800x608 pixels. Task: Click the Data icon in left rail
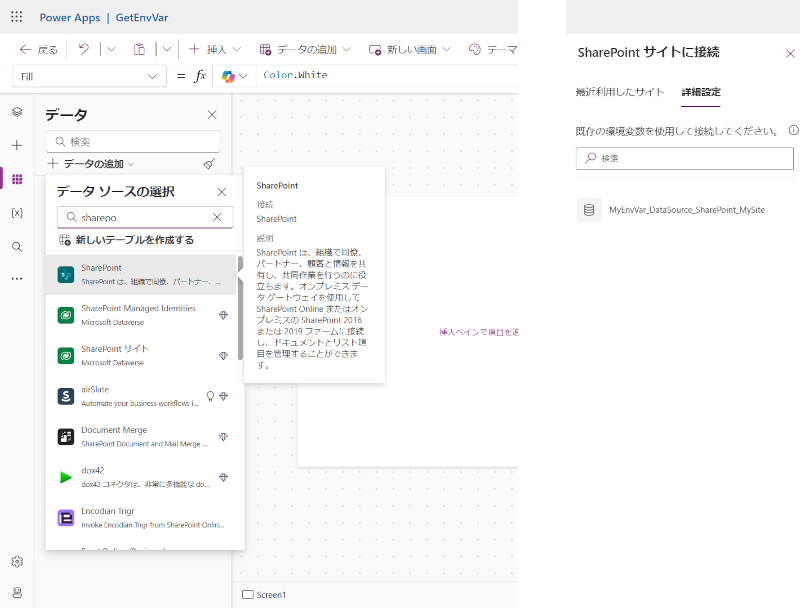(x=17, y=179)
